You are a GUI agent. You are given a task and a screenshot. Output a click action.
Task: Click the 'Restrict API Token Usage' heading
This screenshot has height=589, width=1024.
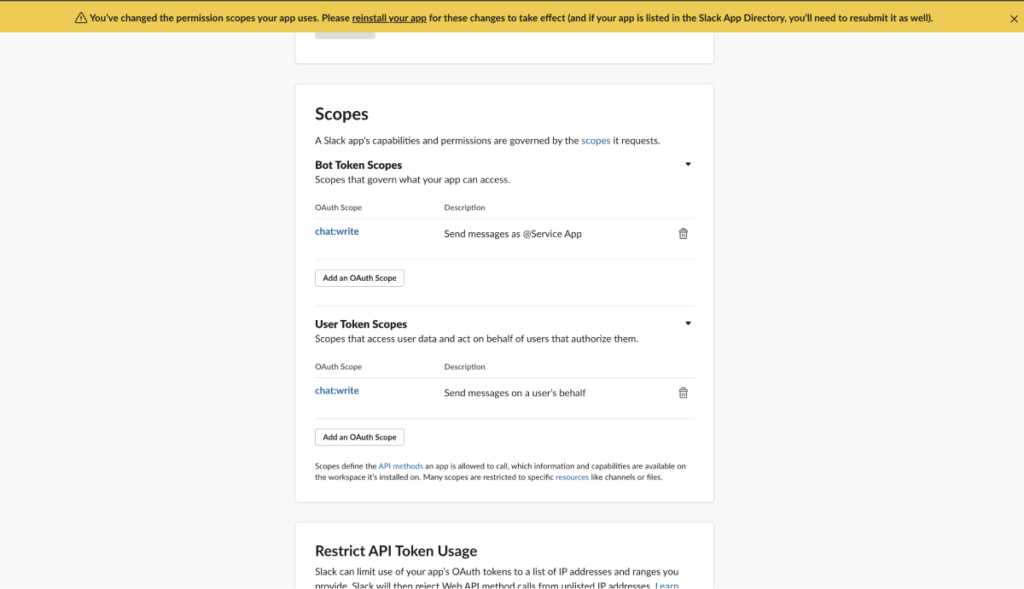pos(395,551)
